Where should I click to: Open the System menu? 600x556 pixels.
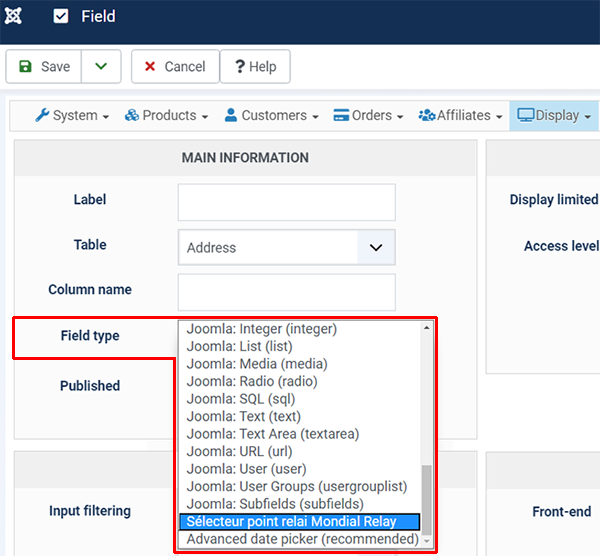pos(72,115)
